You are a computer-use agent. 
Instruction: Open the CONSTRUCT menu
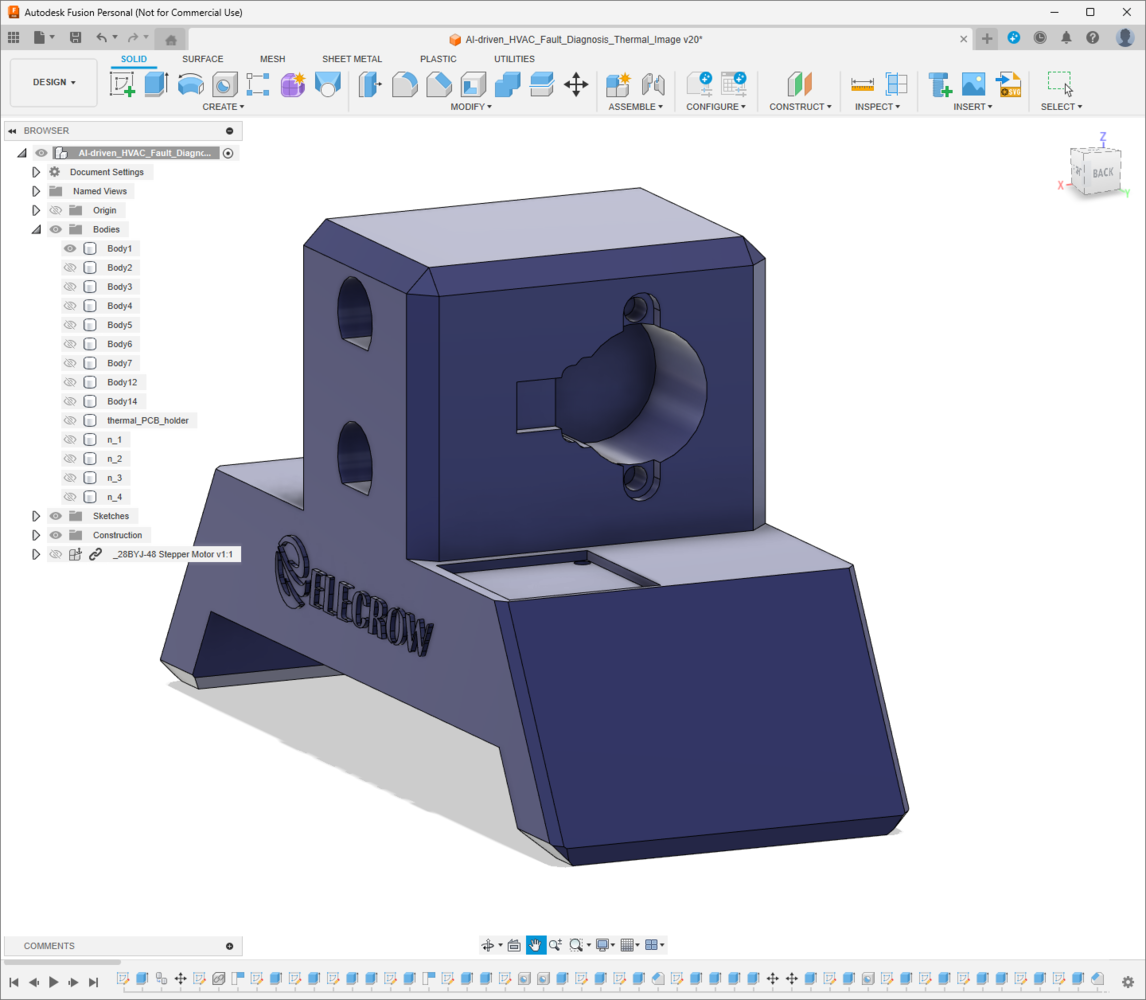tap(800, 107)
